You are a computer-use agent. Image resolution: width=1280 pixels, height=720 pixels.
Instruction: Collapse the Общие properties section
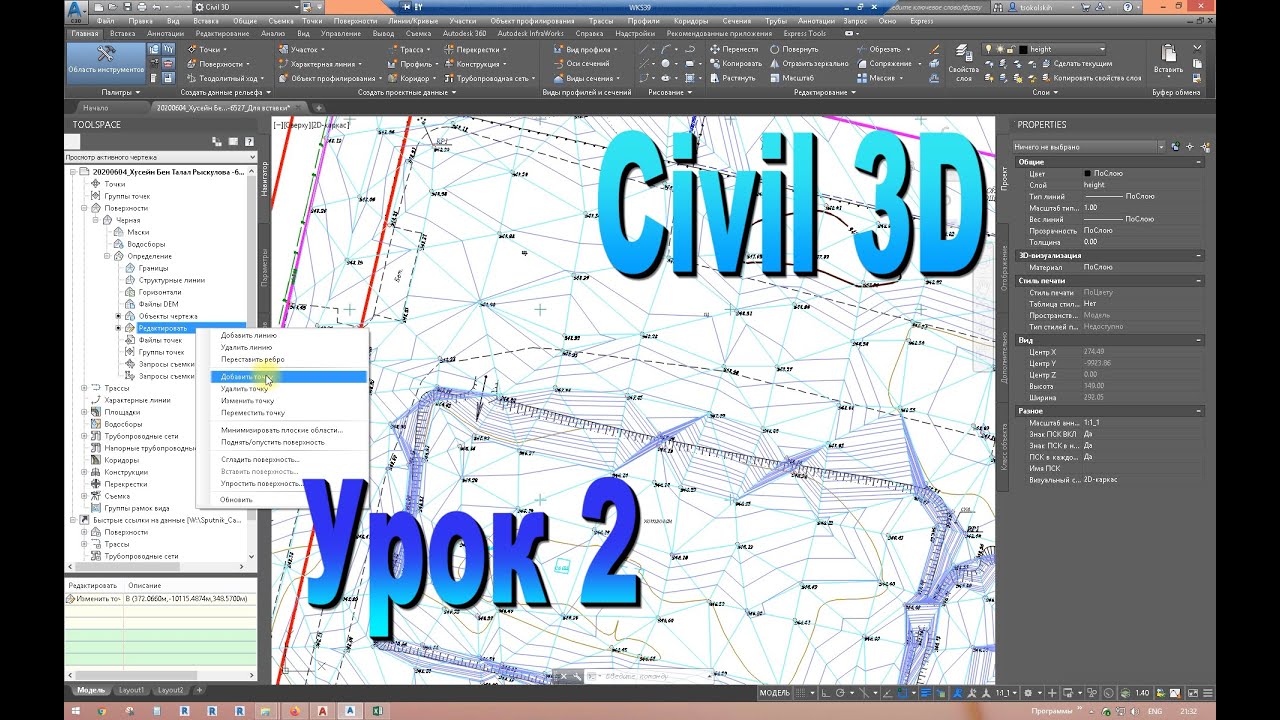tap(1199, 162)
